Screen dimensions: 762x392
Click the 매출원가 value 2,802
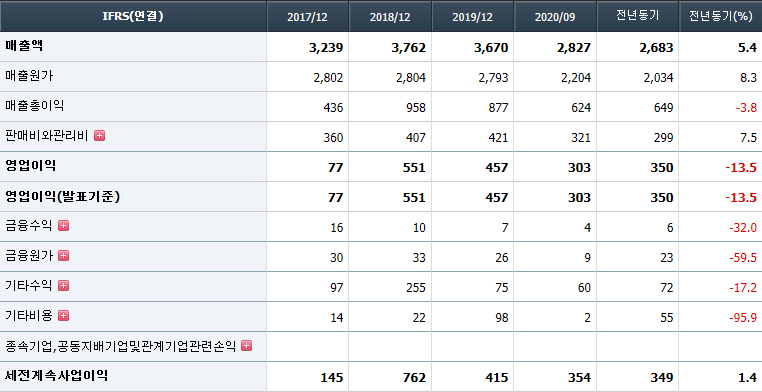click(329, 78)
